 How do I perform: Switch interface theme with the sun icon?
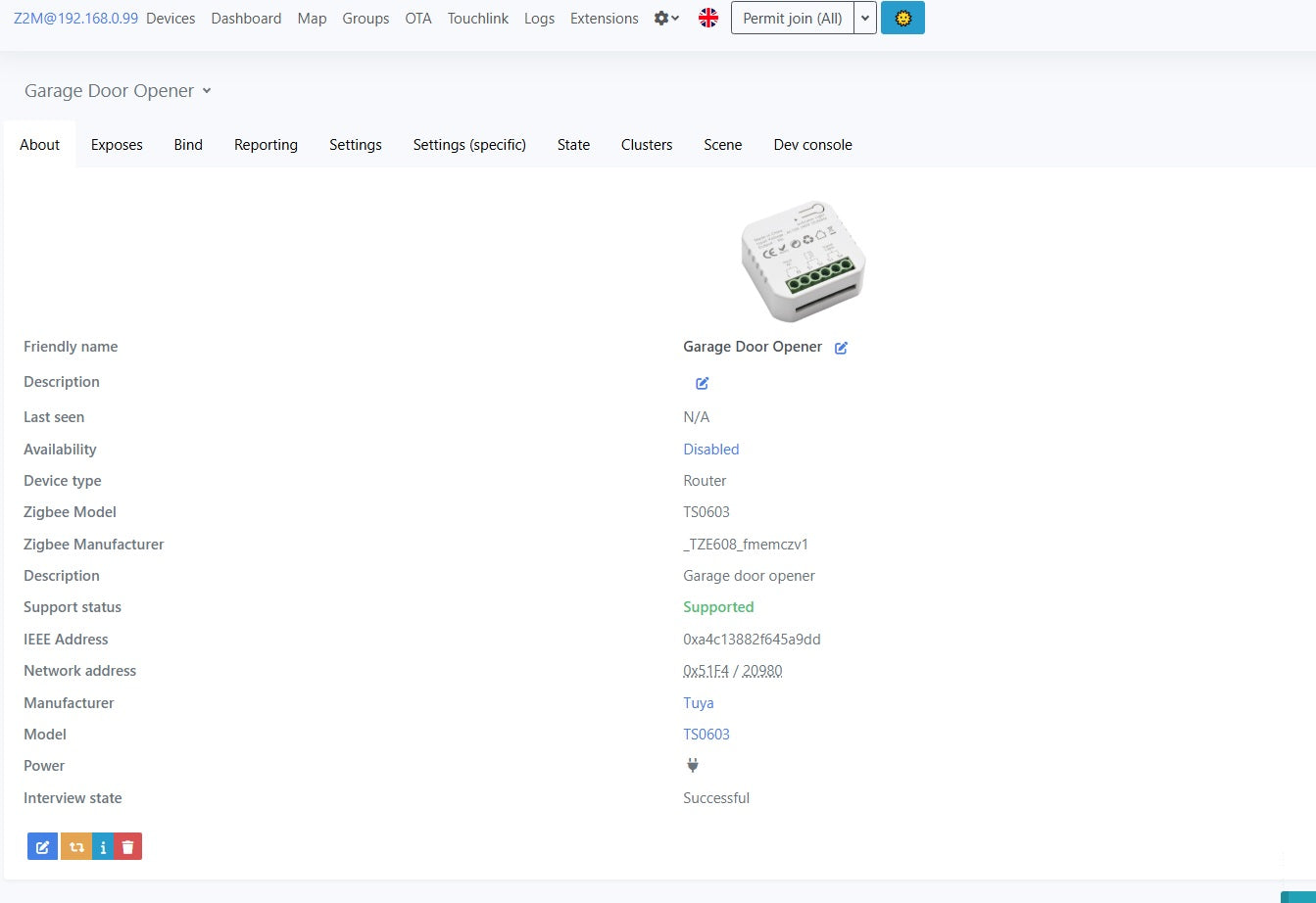coord(902,17)
